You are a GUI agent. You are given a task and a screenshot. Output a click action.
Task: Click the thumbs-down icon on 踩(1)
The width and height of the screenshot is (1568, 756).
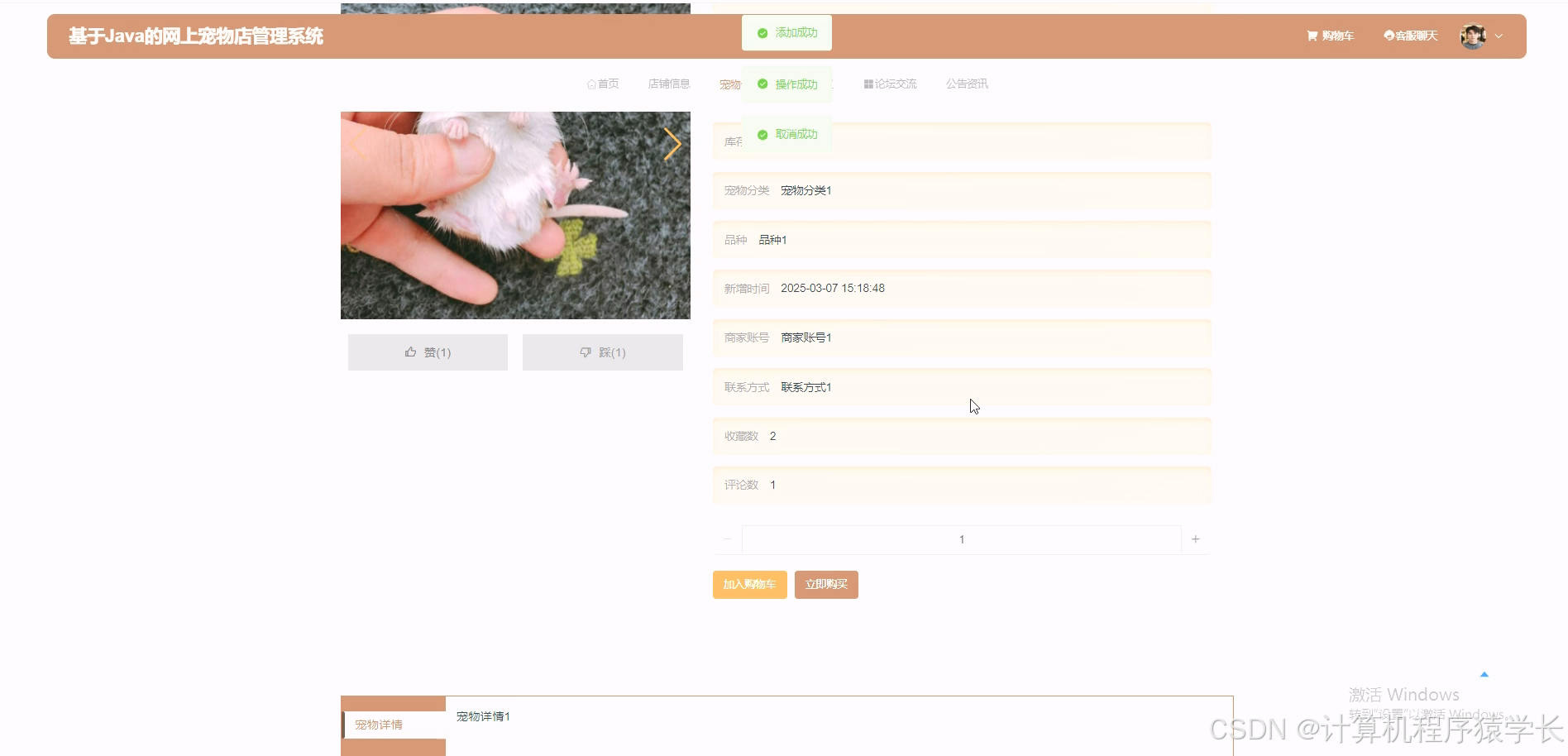point(586,352)
